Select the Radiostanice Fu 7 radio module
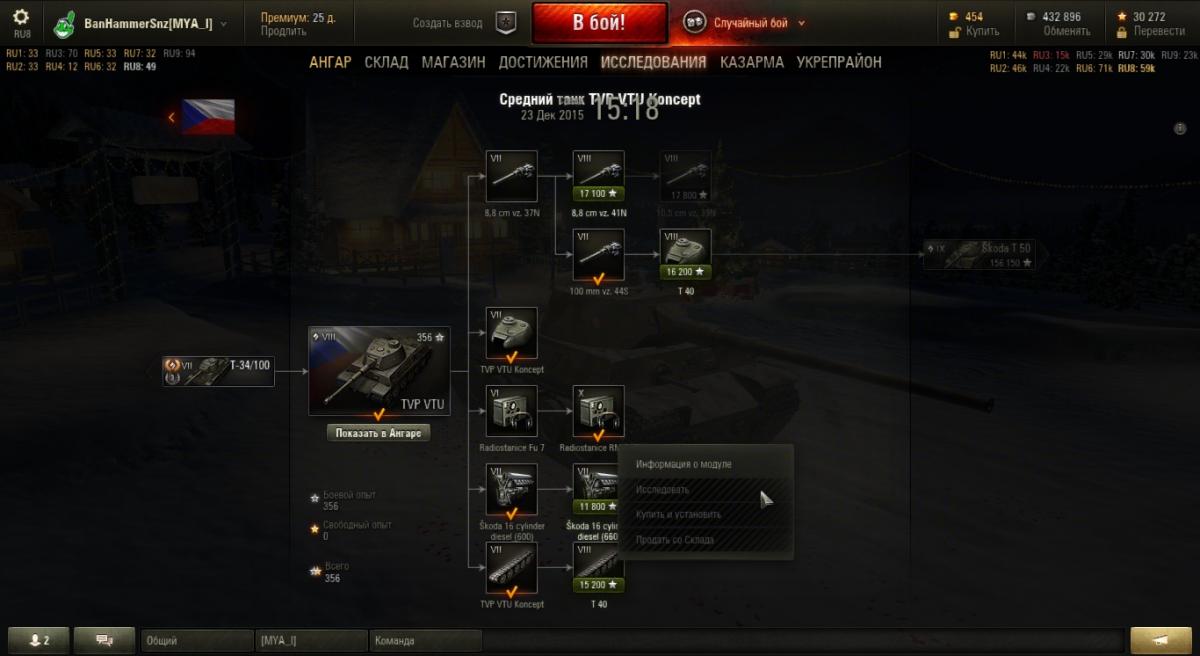This screenshot has width=1200, height=656. pyautogui.click(x=511, y=411)
